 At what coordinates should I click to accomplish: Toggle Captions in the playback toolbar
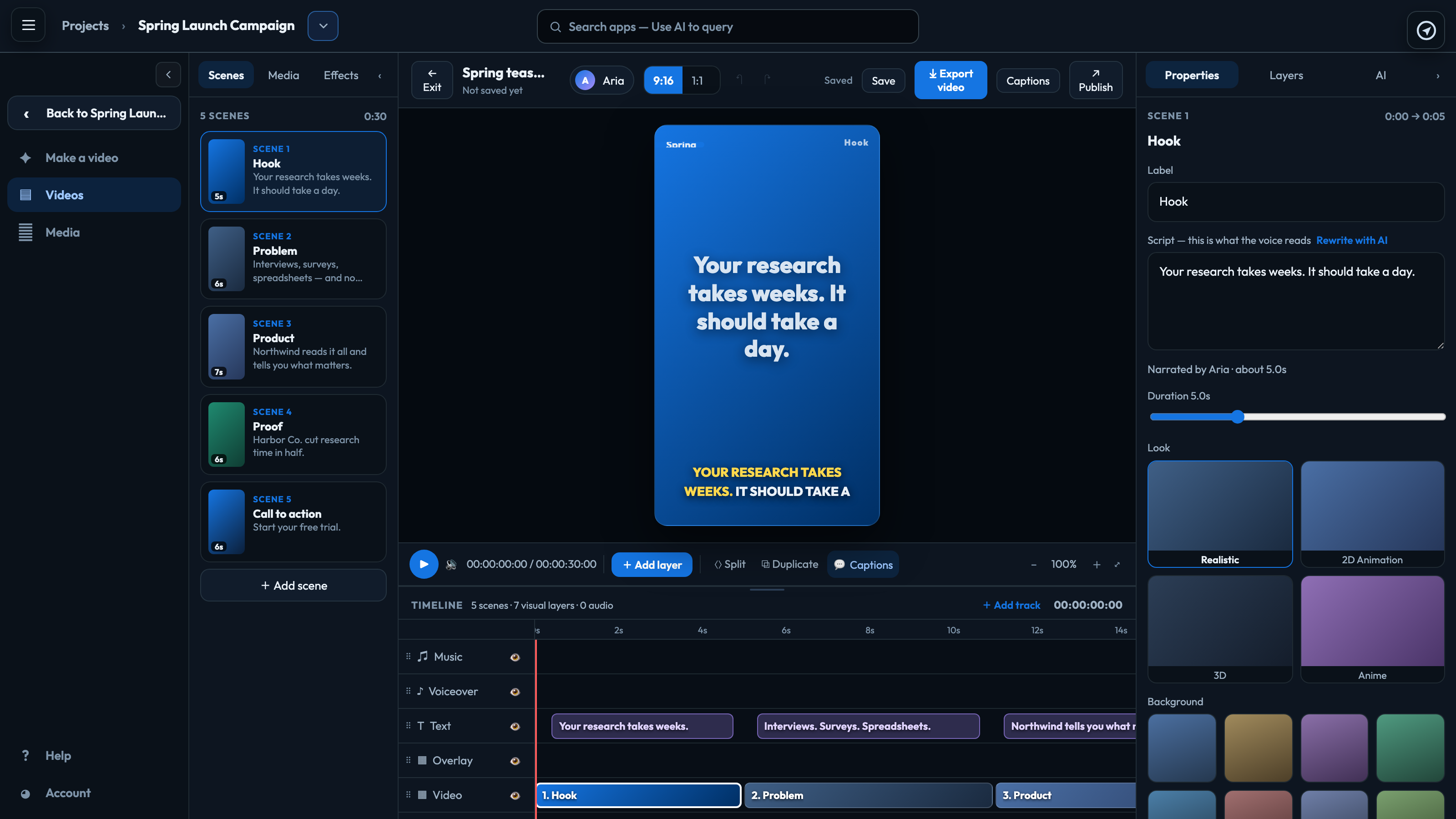coord(863,565)
